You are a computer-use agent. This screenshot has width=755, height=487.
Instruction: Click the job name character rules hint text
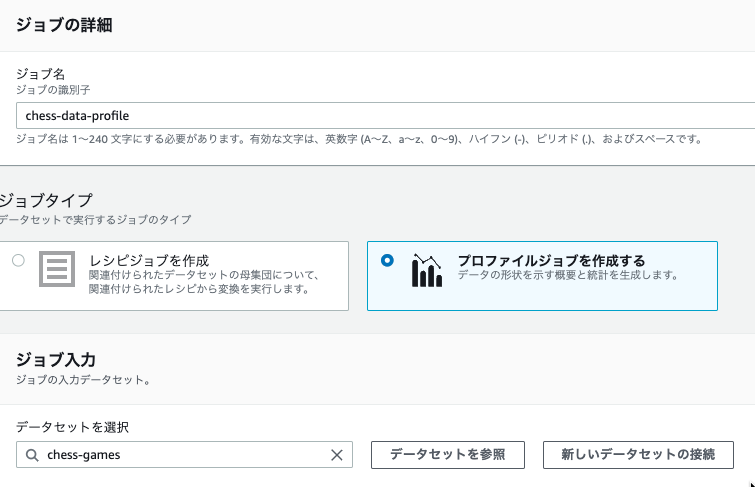359,139
